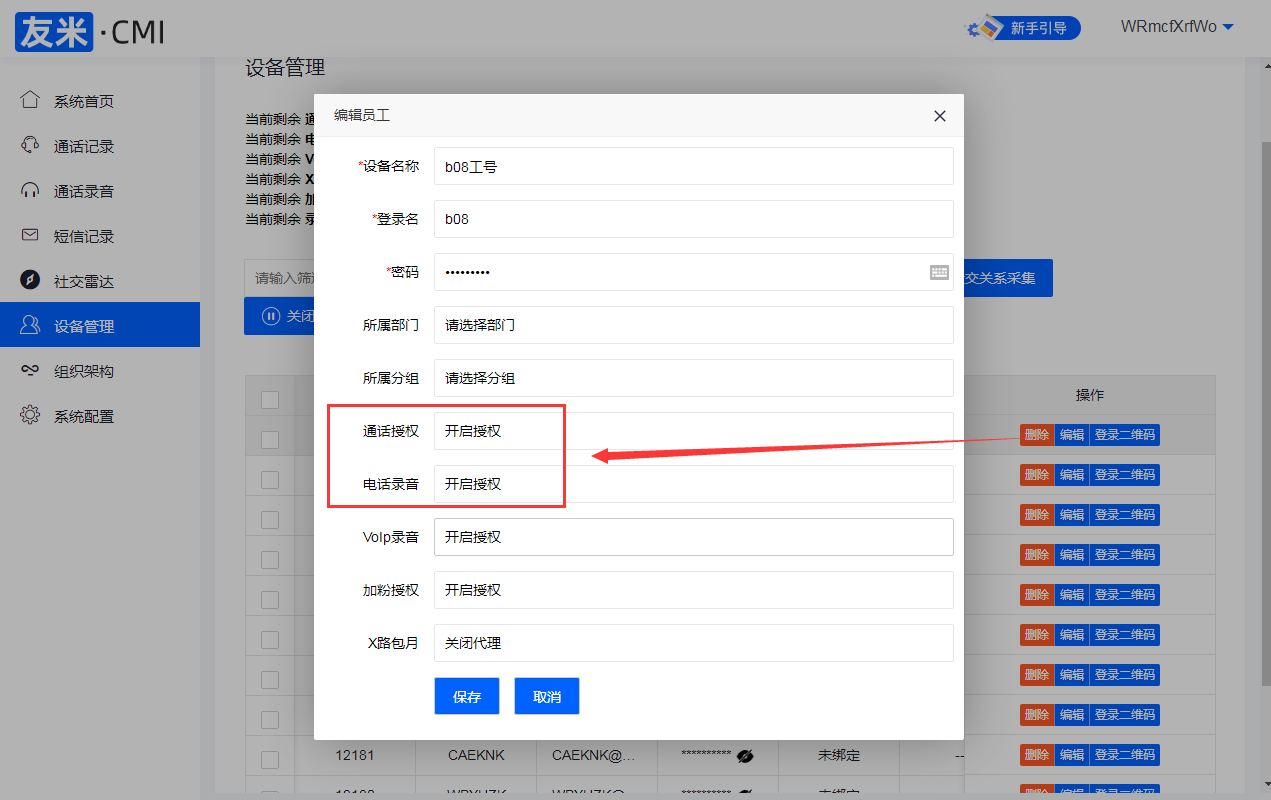Open the 所属部门 department dropdown
Image resolution: width=1271 pixels, height=800 pixels.
[x=692, y=324]
